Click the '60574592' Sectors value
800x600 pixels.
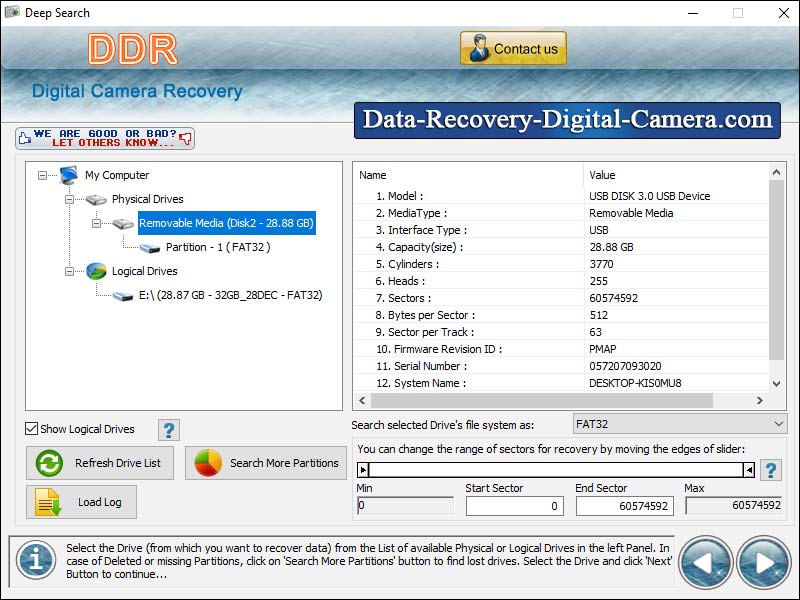click(613, 298)
